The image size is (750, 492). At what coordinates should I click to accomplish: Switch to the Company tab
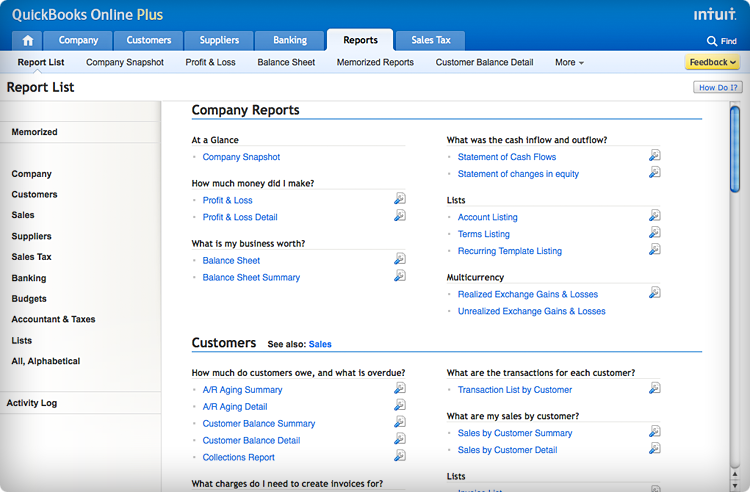click(78, 41)
